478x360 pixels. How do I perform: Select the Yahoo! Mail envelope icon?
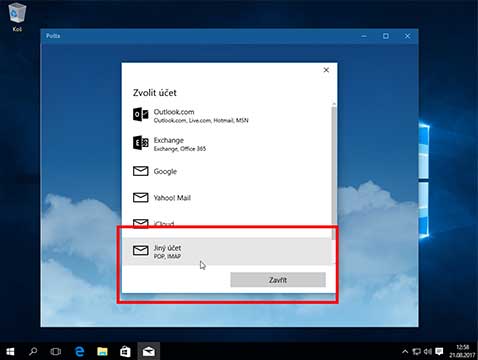coord(141,198)
